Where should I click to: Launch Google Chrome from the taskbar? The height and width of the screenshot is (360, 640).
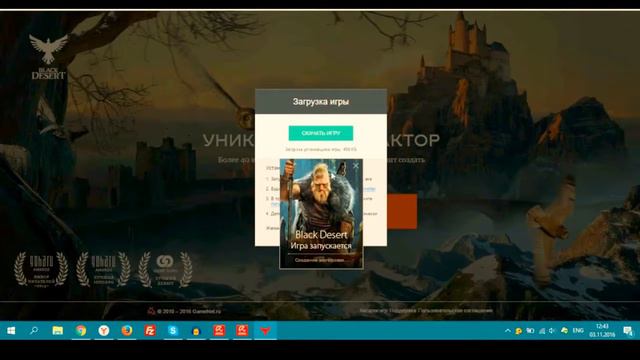(x=81, y=331)
